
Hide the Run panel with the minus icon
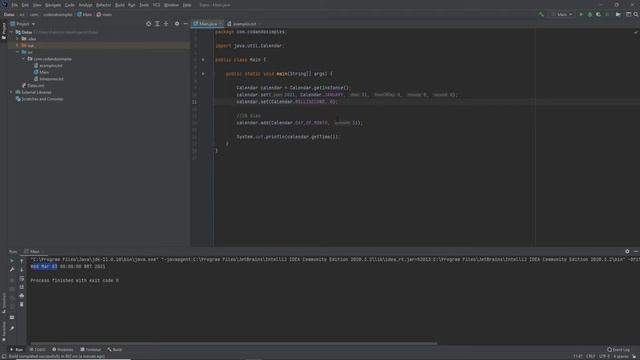point(636,251)
